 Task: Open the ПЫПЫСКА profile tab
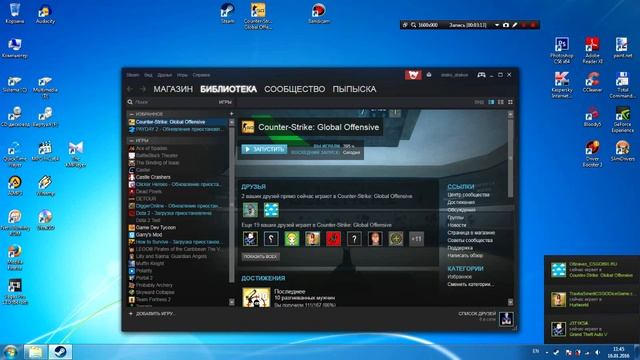[354, 89]
